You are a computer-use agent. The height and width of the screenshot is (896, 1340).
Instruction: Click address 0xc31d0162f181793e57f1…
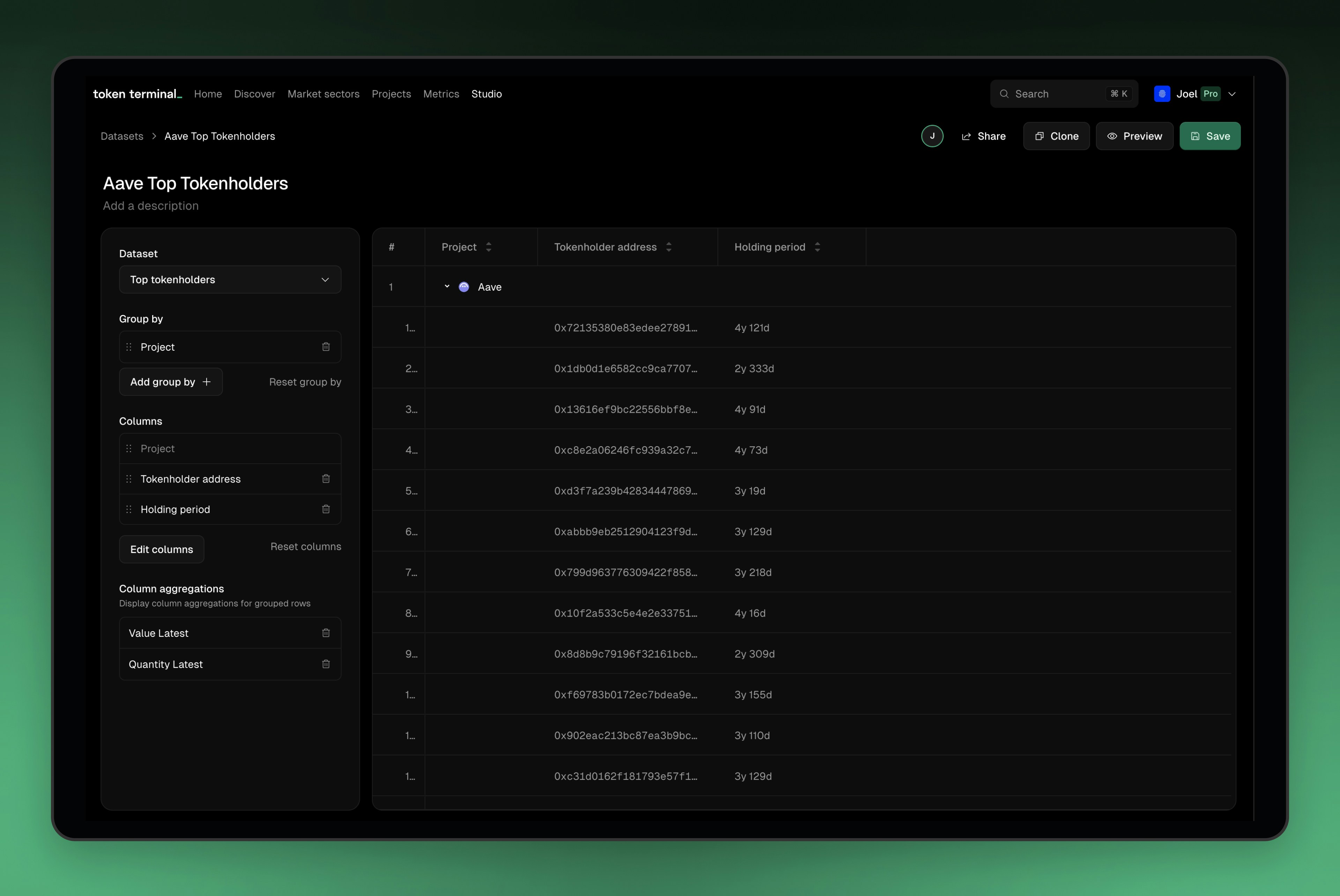point(626,776)
